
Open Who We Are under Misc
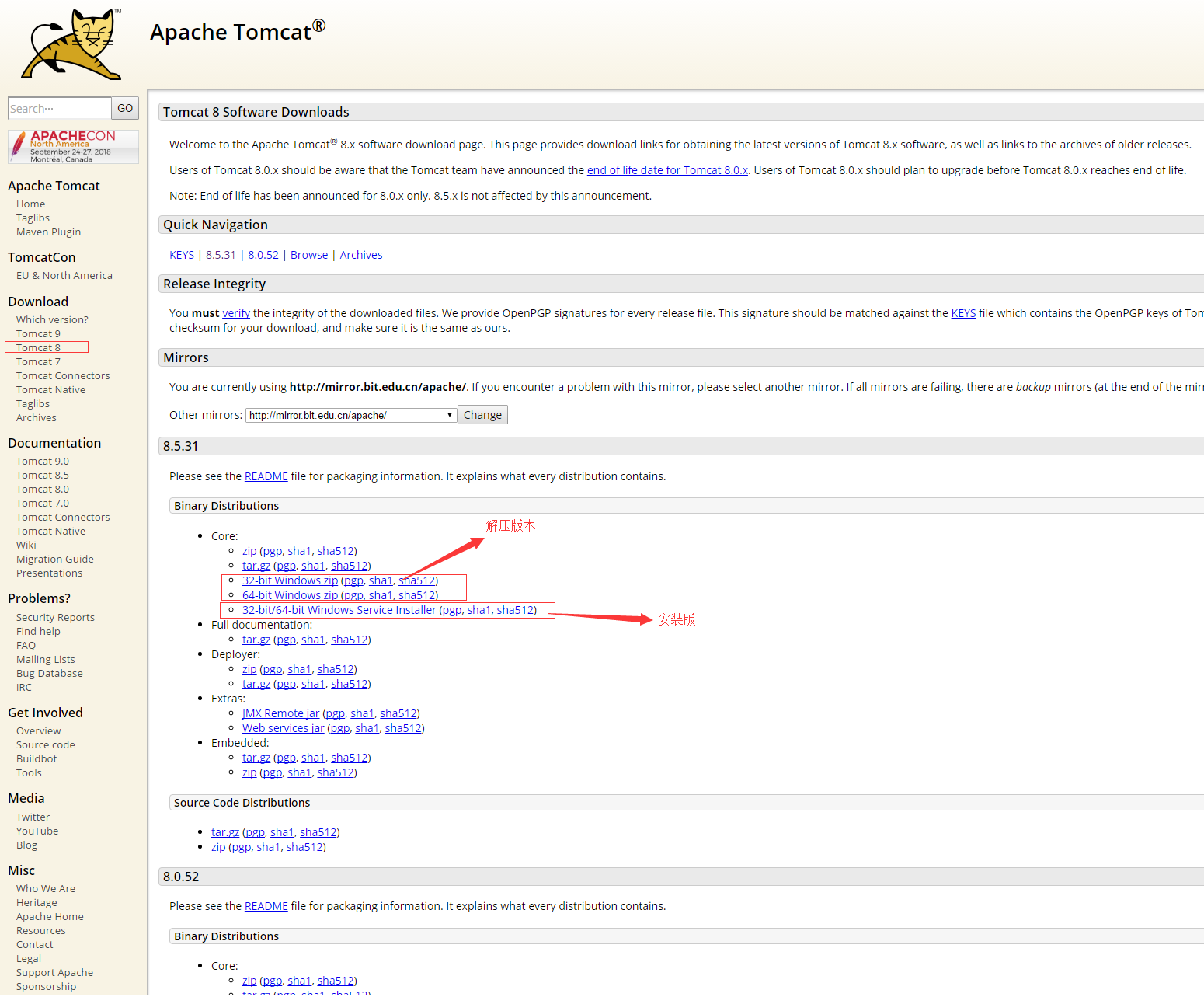click(46, 889)
